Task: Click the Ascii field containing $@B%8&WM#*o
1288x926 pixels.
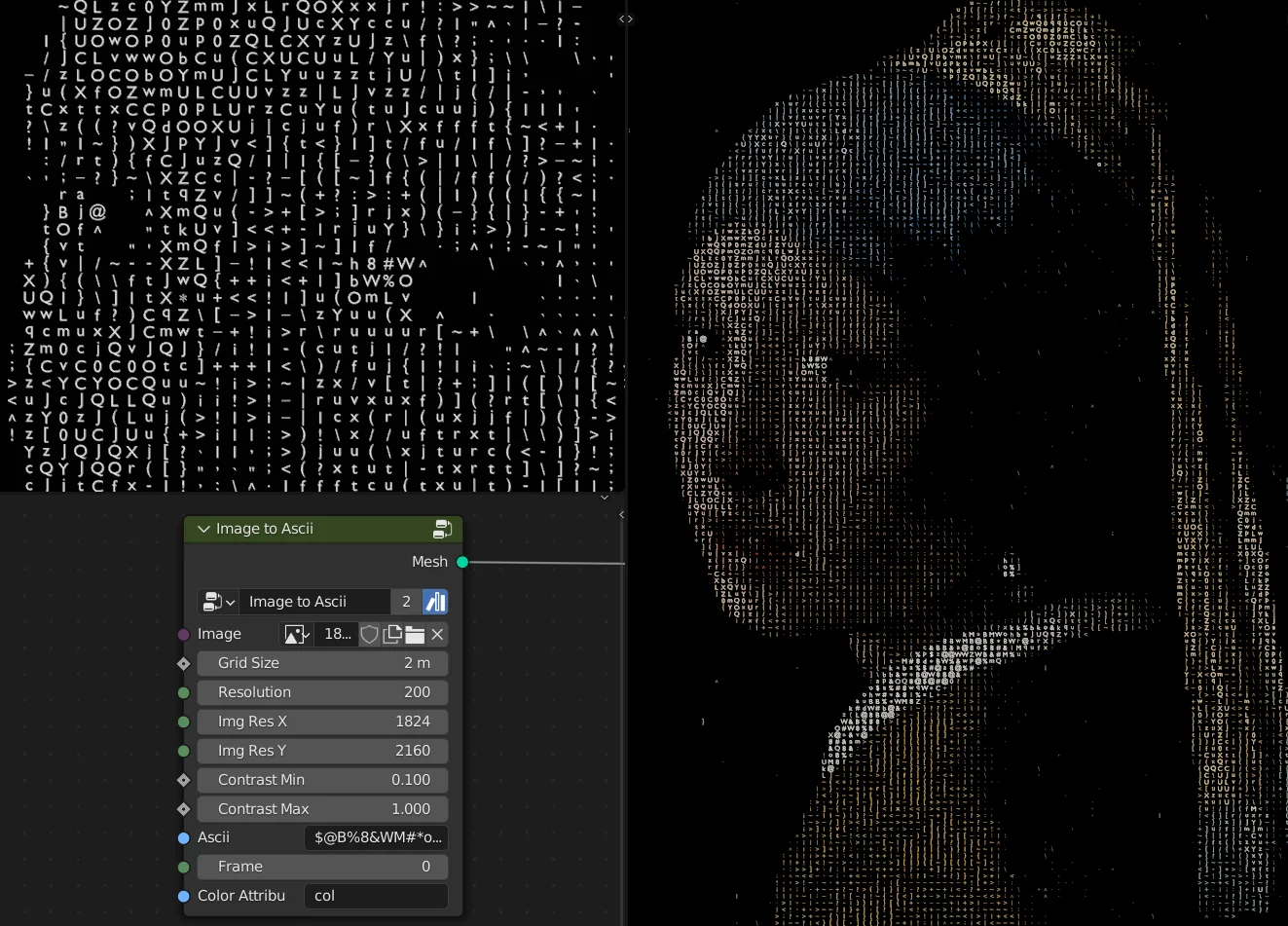Action: click(x=376, y=837)
